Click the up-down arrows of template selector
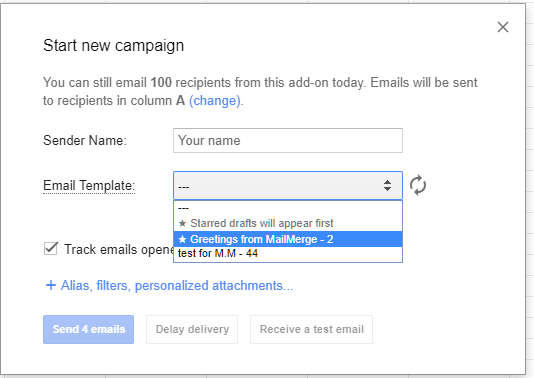Image resolution: width=534 pixels, height=378 pixels. click(x=387, y=186)
